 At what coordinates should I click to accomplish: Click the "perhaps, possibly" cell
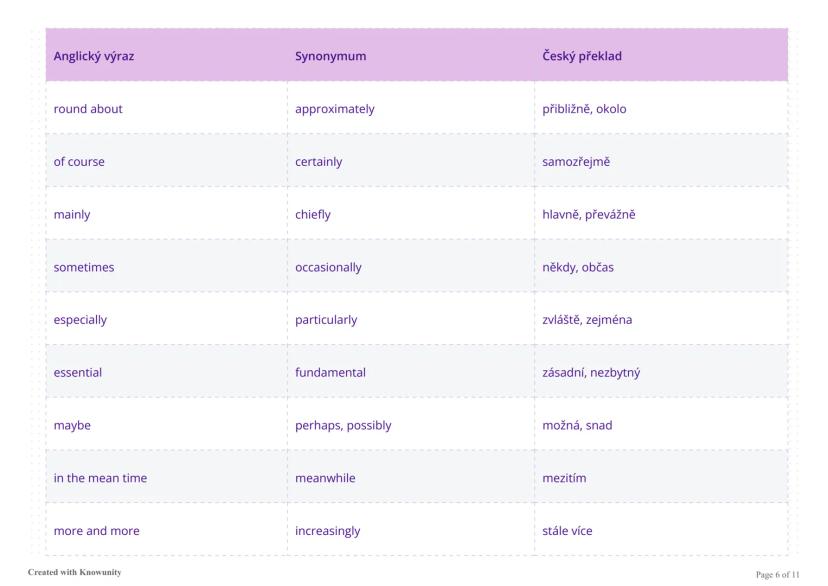tap(343, 425)
